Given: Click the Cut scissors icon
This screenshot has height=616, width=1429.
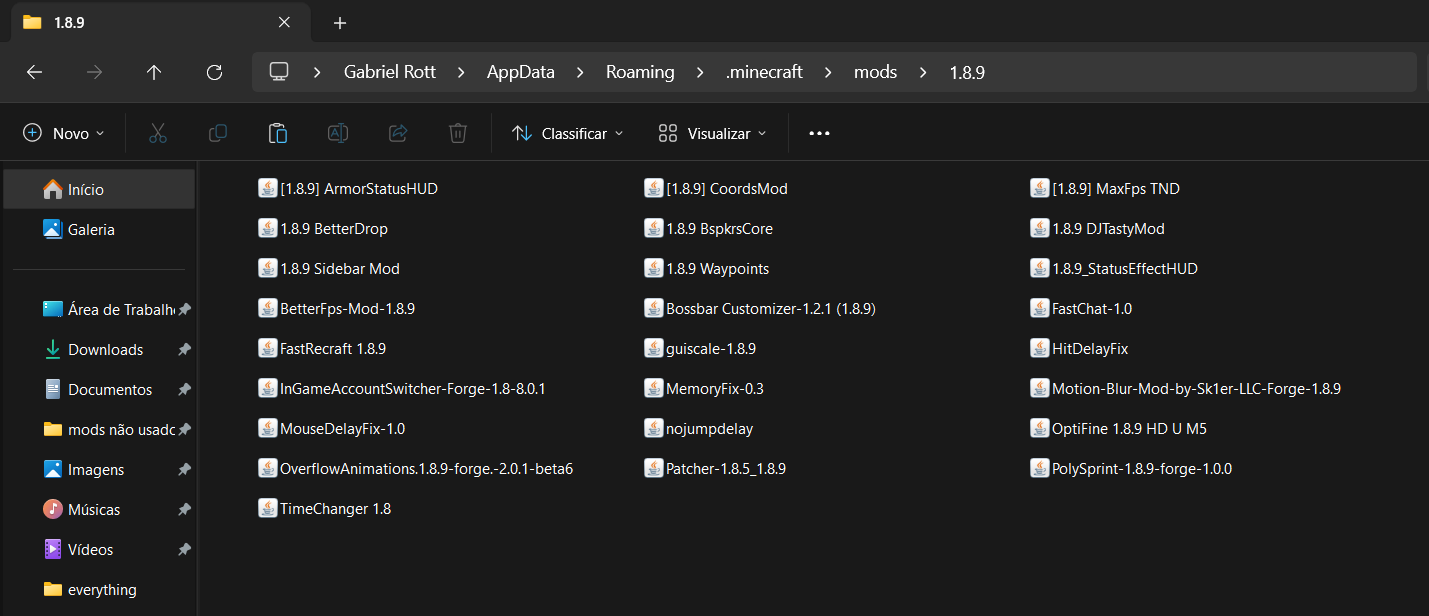Looking at the screenshot, I should (x=158, y=133).
